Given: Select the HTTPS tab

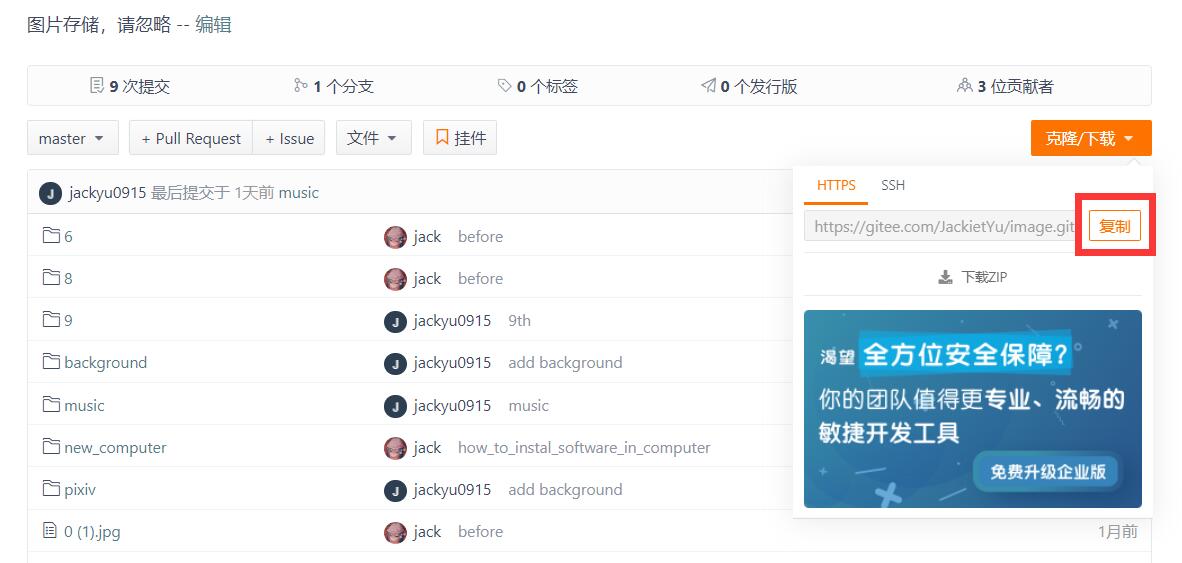Looking at the screenshot, I should pos(836,185).
